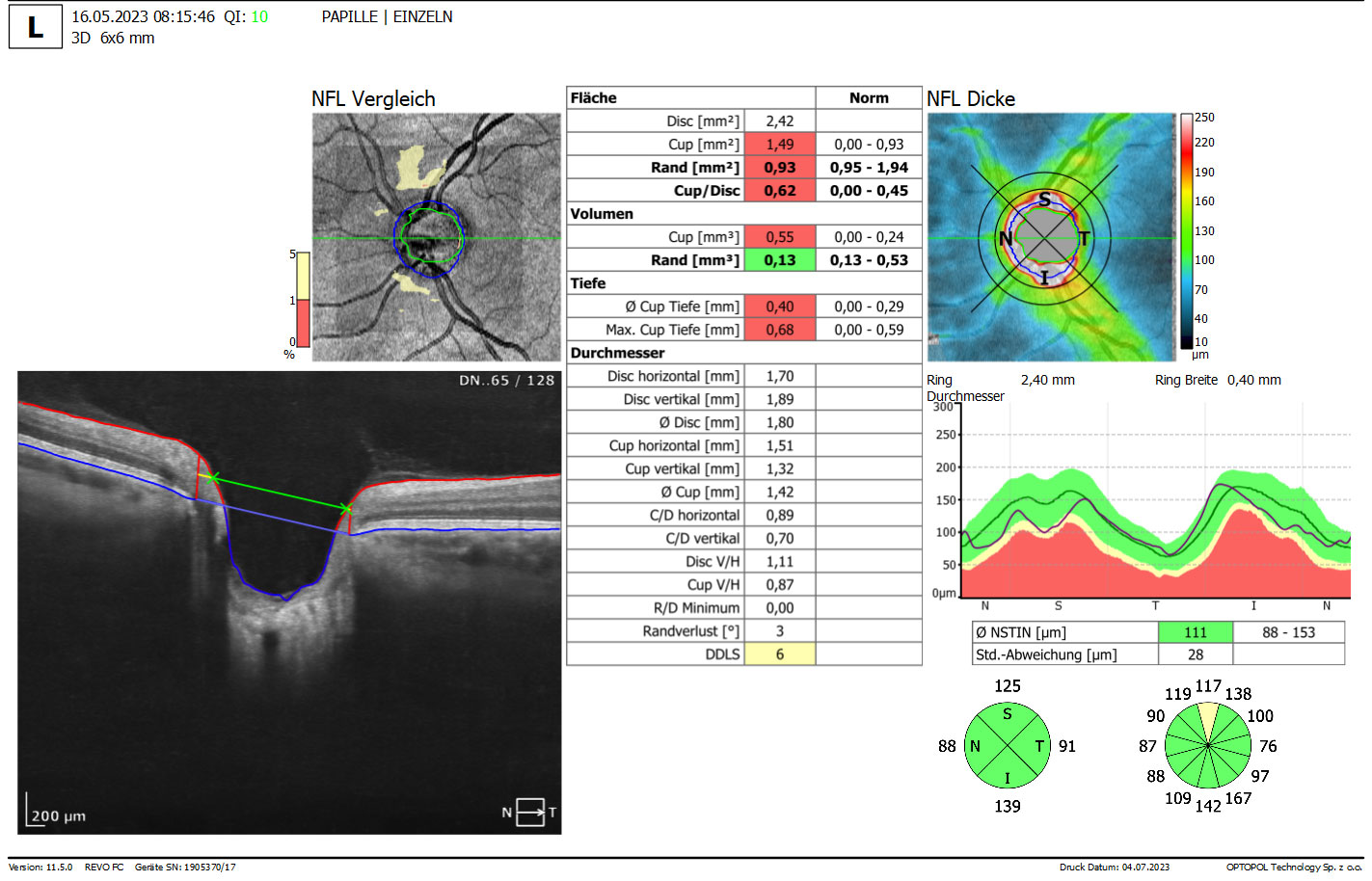Click the 200 µm scale bar marker
Viewport: 1372px width, 881px height.
pyautogui.click(x=56, y=810)
